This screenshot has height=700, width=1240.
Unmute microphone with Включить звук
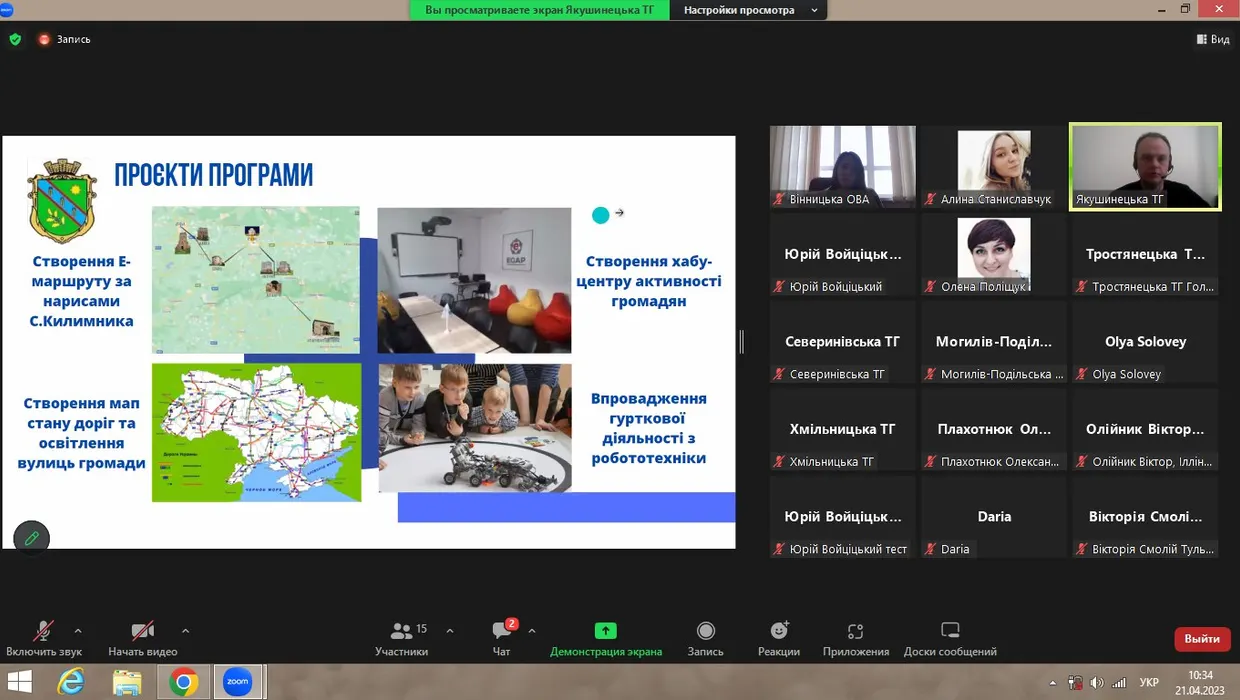[x=43, y=639]
